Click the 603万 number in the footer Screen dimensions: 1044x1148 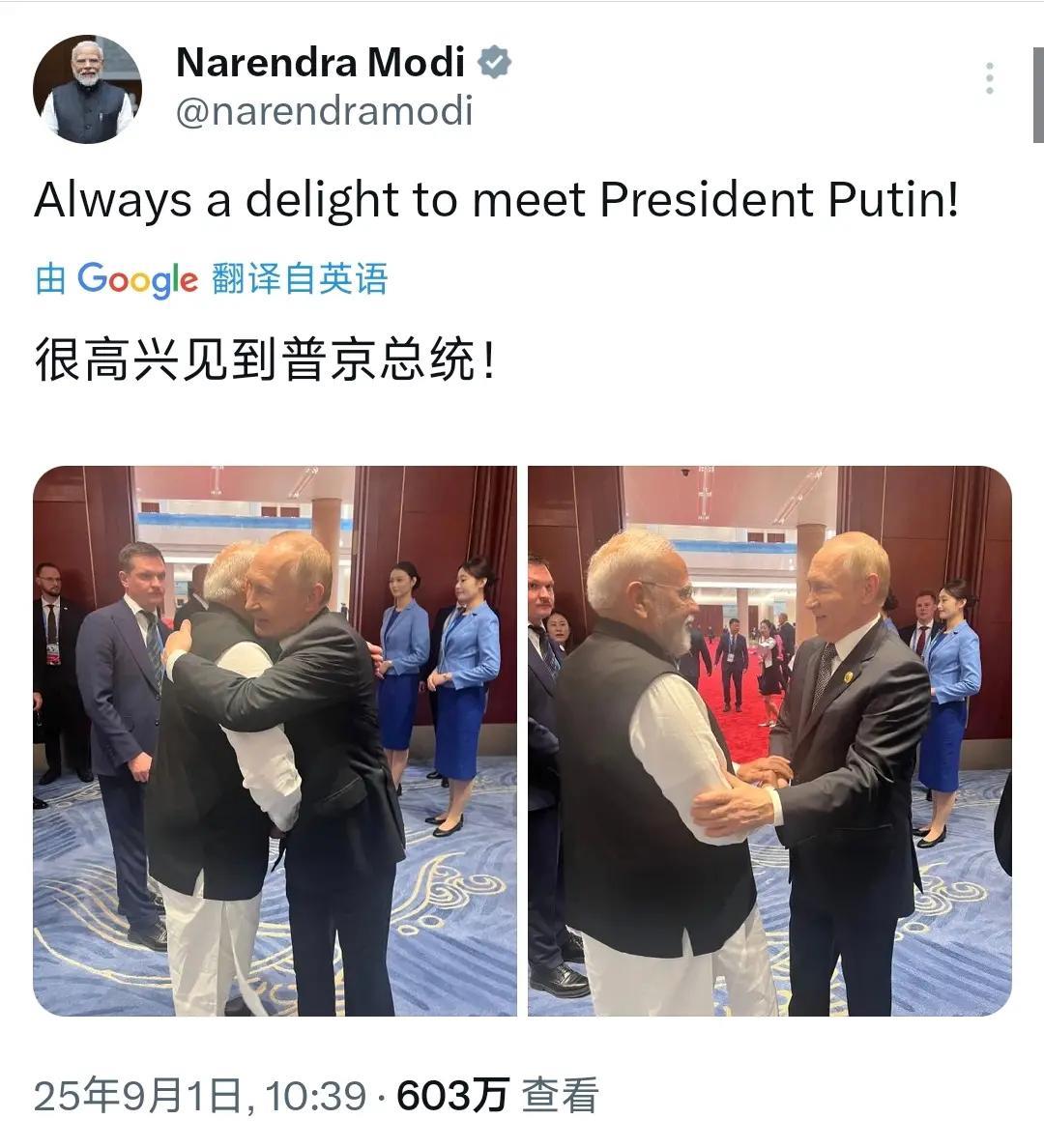(x=452, y=1096)
